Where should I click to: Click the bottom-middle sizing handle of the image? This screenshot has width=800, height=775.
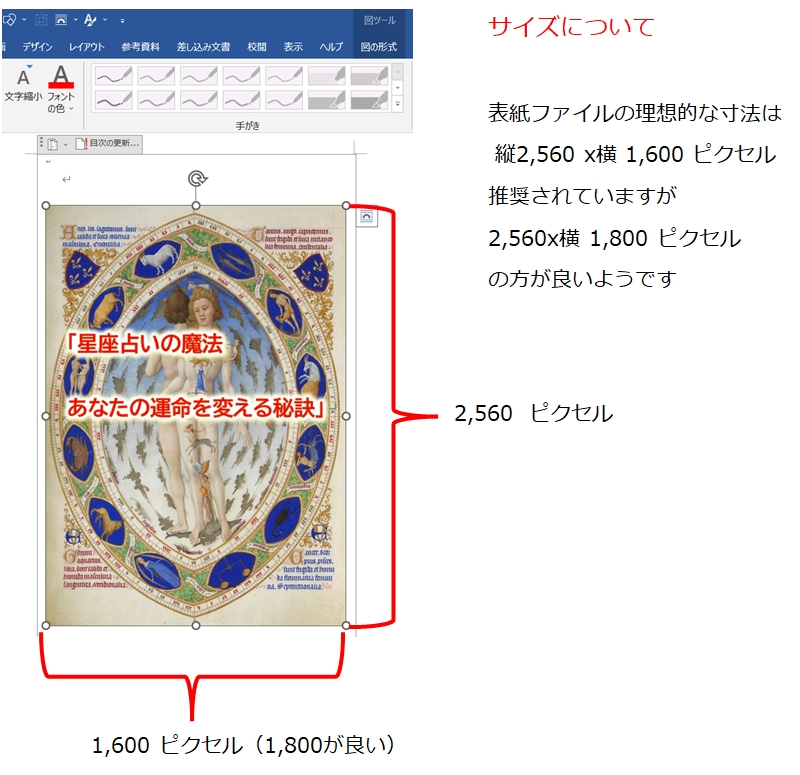click(x=196, y=626)
